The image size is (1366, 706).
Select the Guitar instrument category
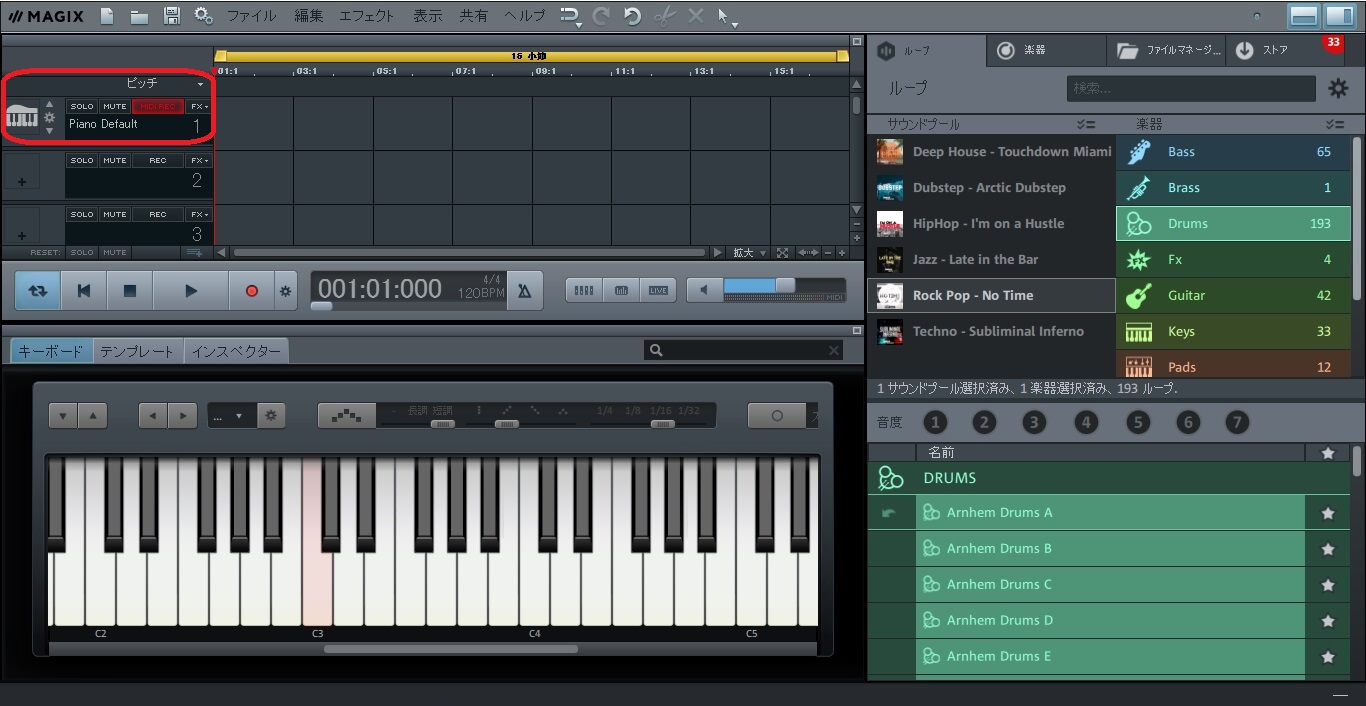click(x=1233, y=296)
